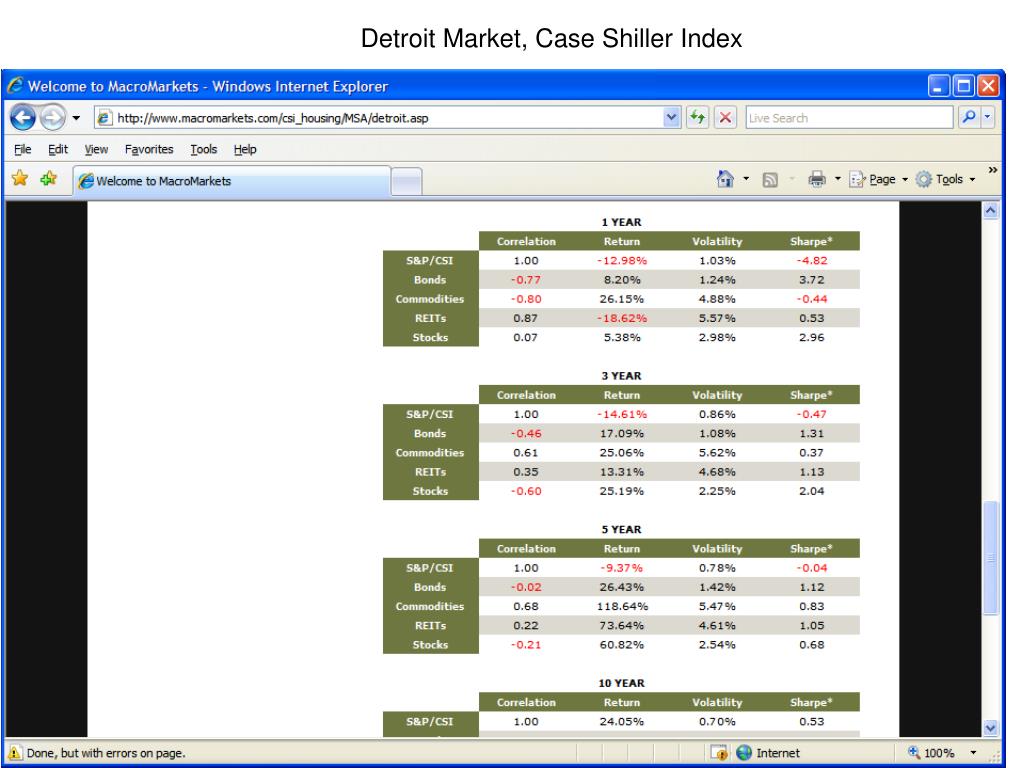Image resolution: width=1024 pixels, height=768 pixels.
Task: Click 1 year REITs return -18.62%
Action: [622, 318]
